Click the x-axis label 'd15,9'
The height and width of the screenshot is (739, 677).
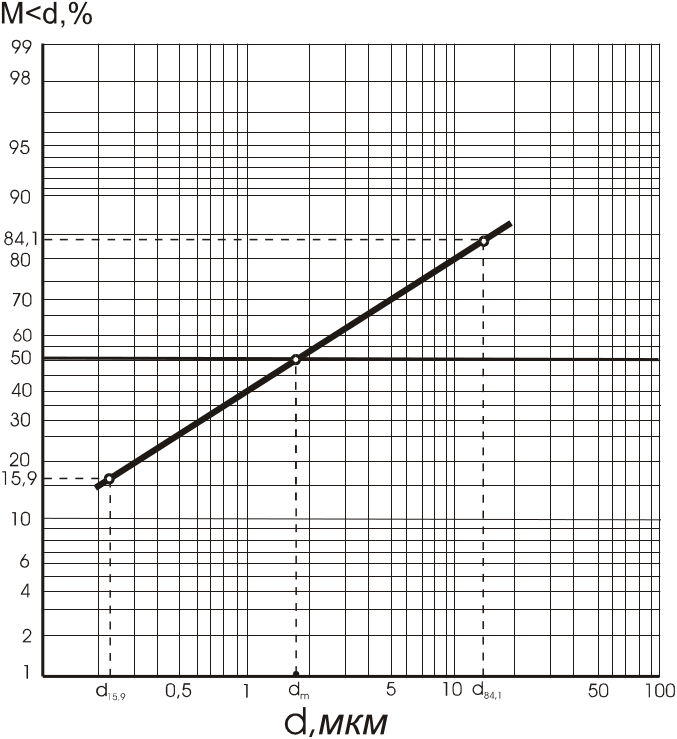(111, 691)
